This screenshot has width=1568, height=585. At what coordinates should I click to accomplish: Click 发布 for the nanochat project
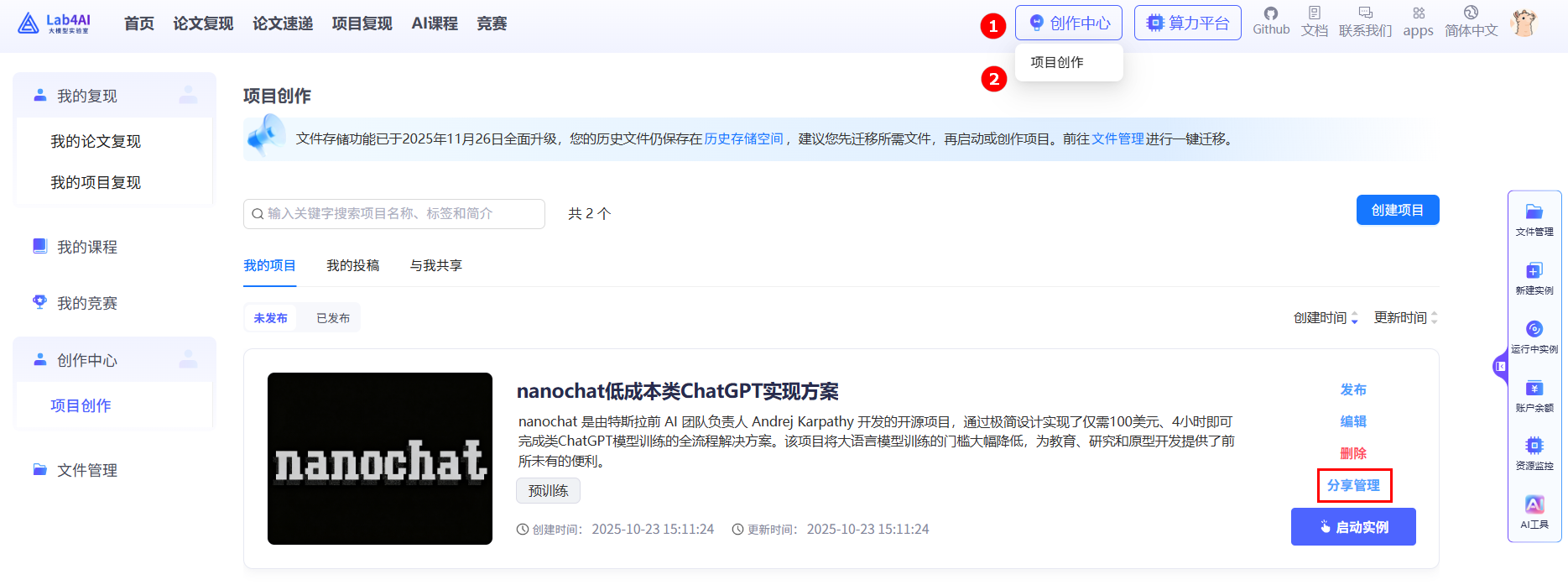[1353, 389]
